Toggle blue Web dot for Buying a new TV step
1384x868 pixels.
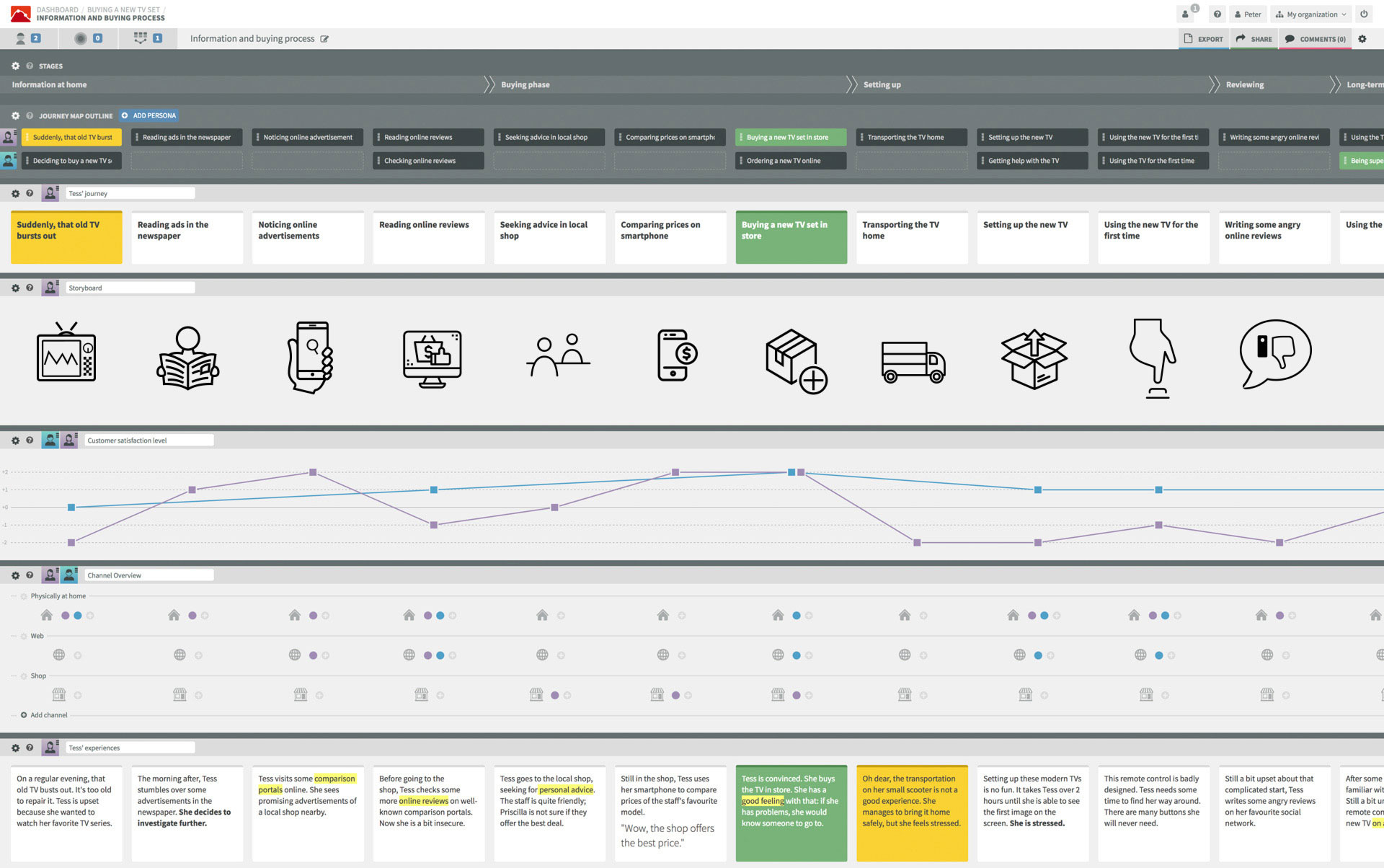pyautogui.click(x=797, y=655)
